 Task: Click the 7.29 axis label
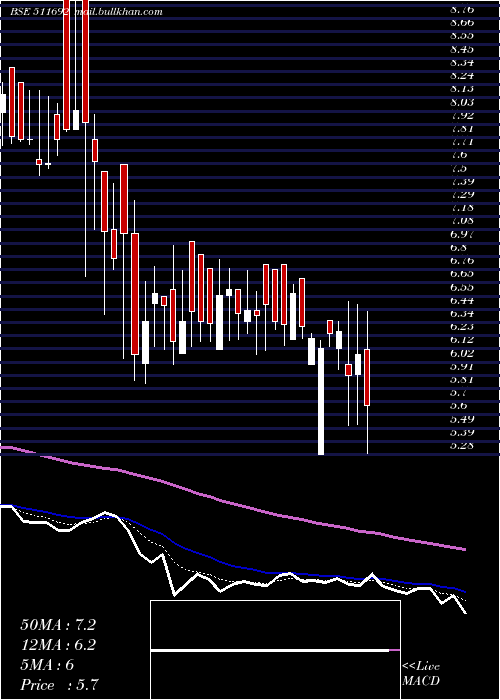tap(462, 195)
